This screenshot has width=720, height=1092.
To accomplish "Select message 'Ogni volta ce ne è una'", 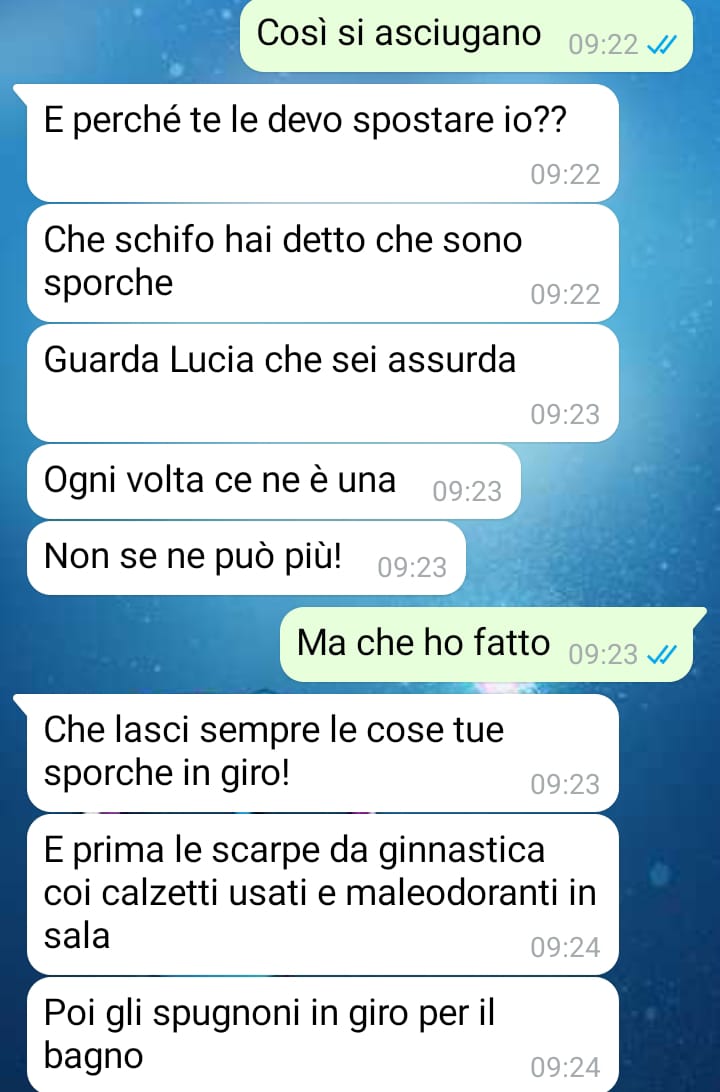I will (x=274, y=481).
